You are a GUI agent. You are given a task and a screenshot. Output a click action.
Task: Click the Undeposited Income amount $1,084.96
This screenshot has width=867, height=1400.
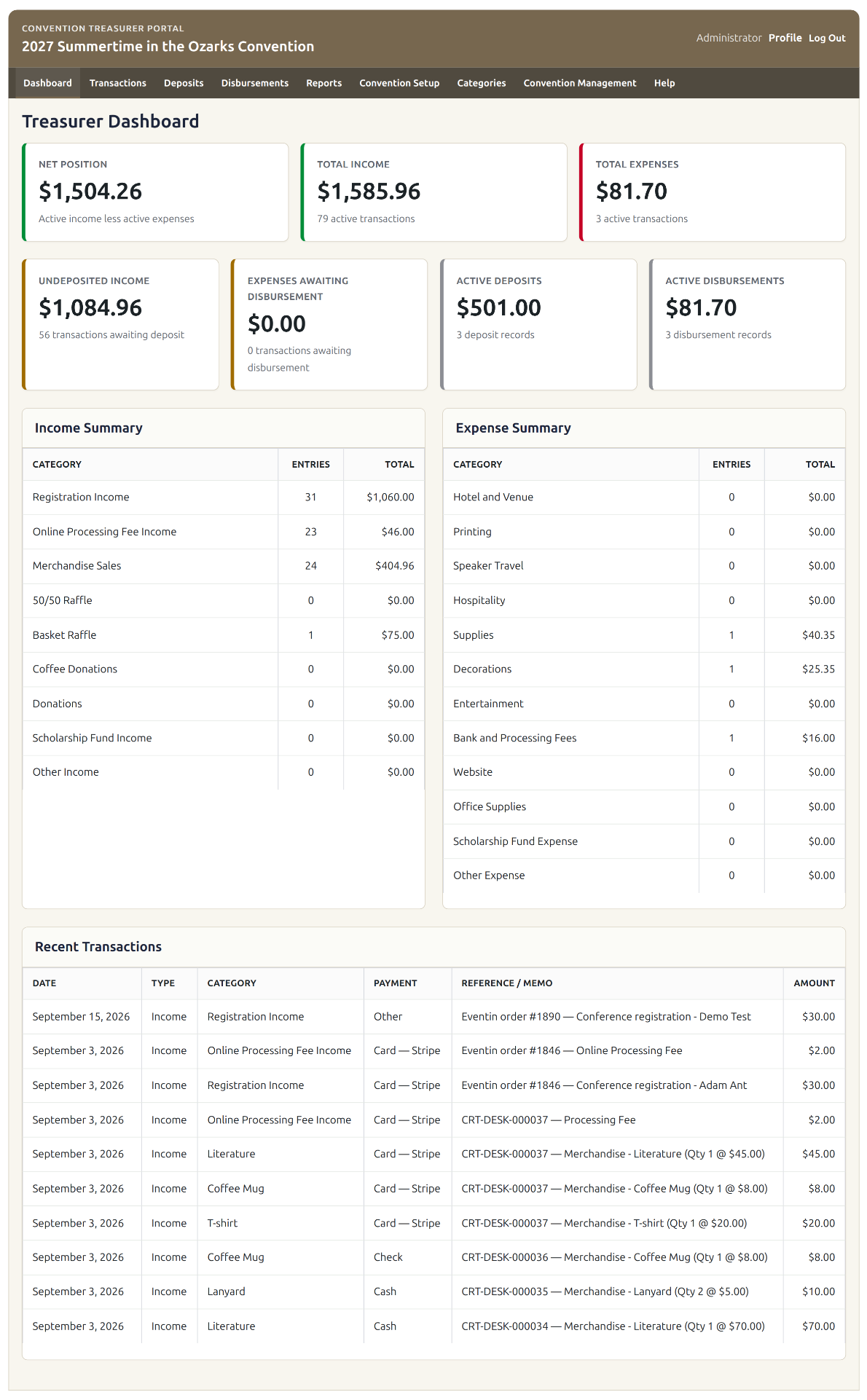click(90, 307)
